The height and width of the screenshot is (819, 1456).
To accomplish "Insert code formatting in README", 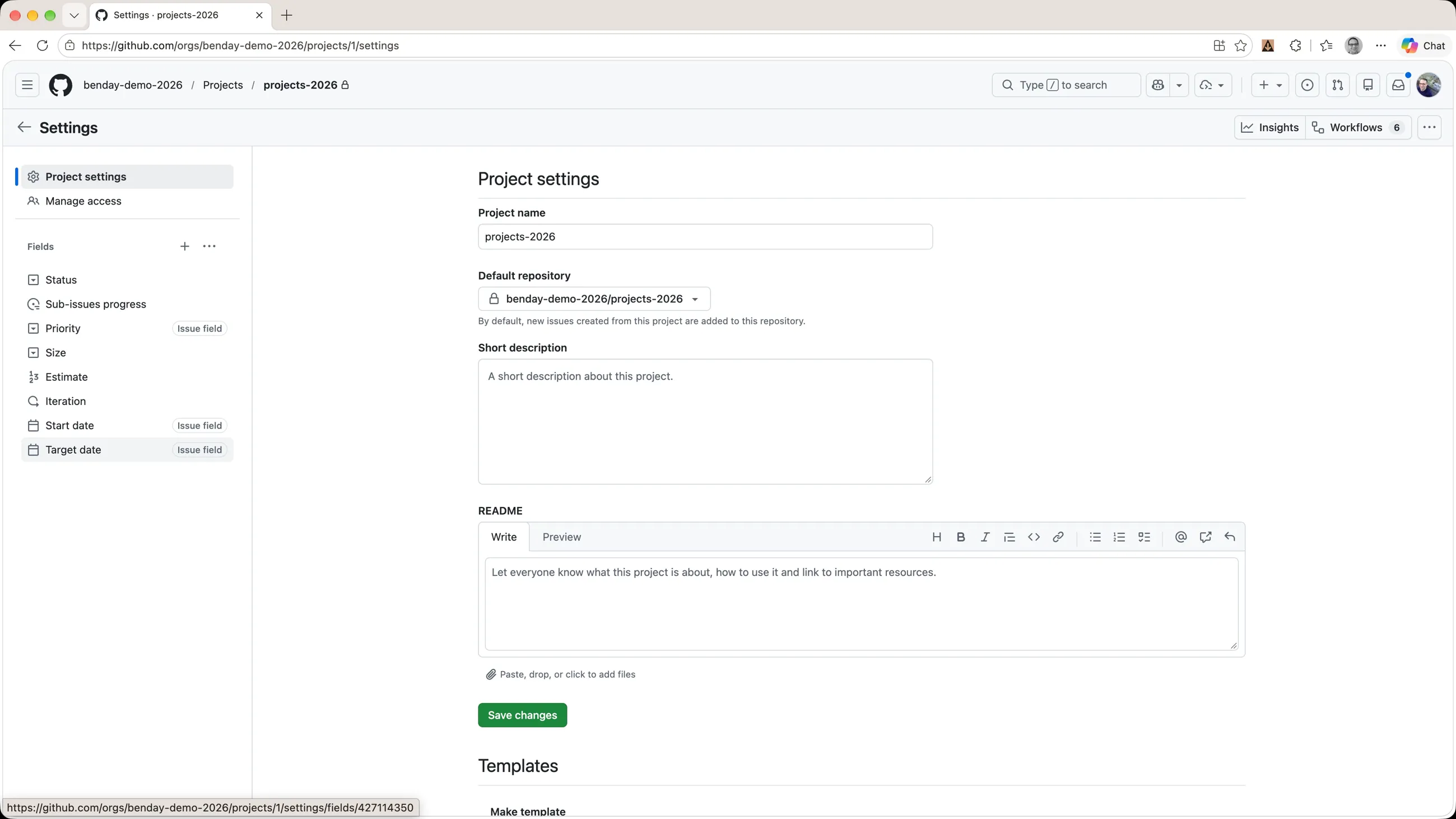I will 1034,537.
